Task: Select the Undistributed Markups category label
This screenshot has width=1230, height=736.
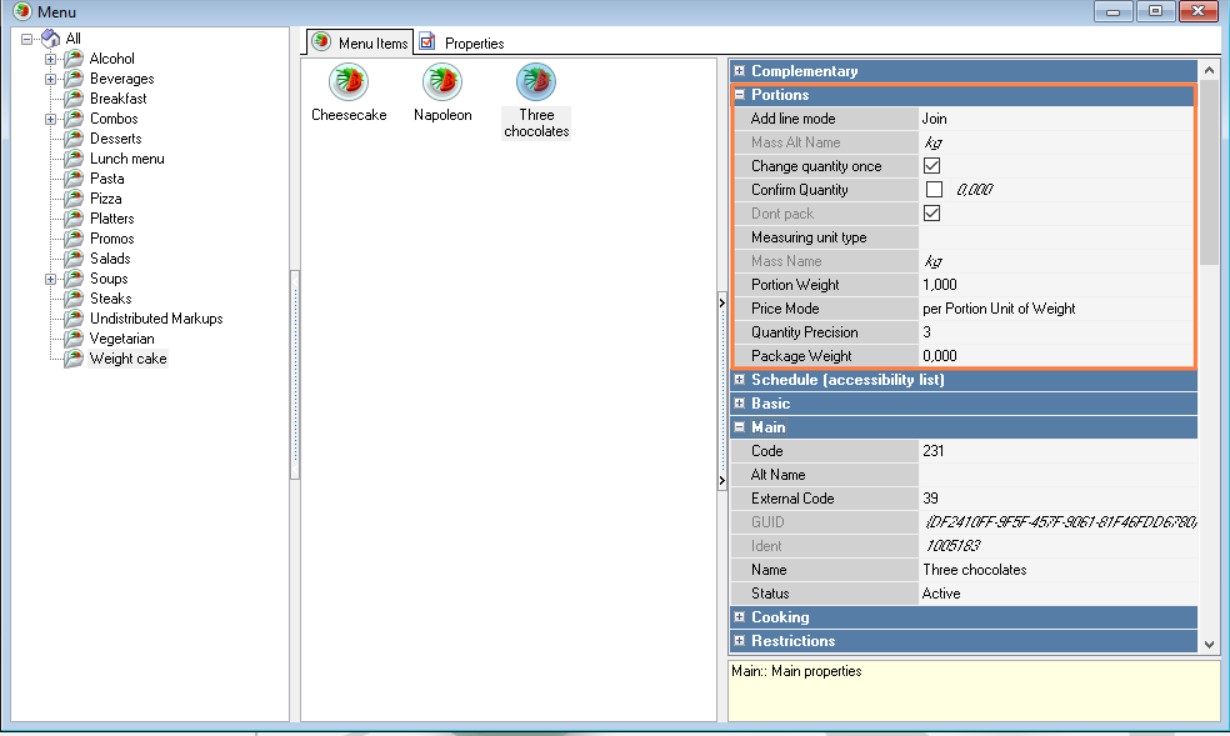Action: 157,319
